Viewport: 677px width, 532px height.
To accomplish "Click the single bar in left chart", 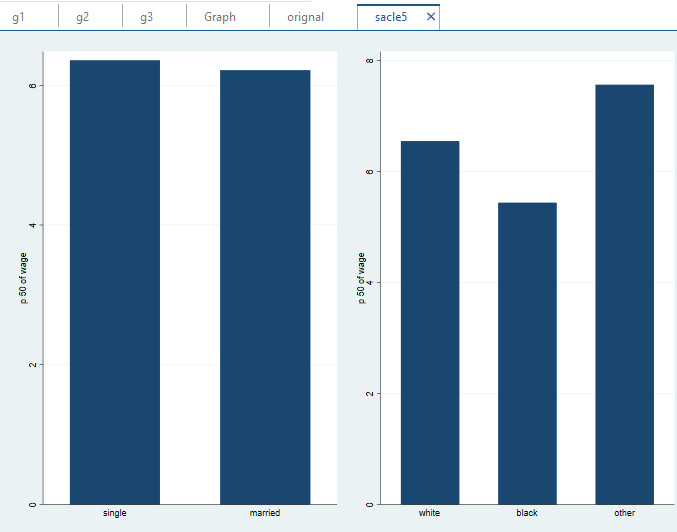I will coord(114,282).
